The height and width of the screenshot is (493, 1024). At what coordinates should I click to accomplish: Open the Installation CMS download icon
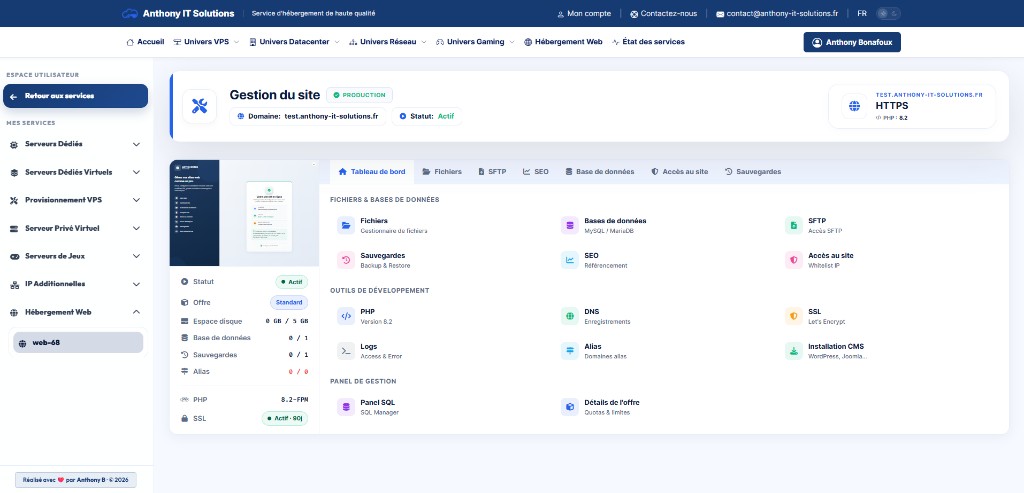(793, 351)
